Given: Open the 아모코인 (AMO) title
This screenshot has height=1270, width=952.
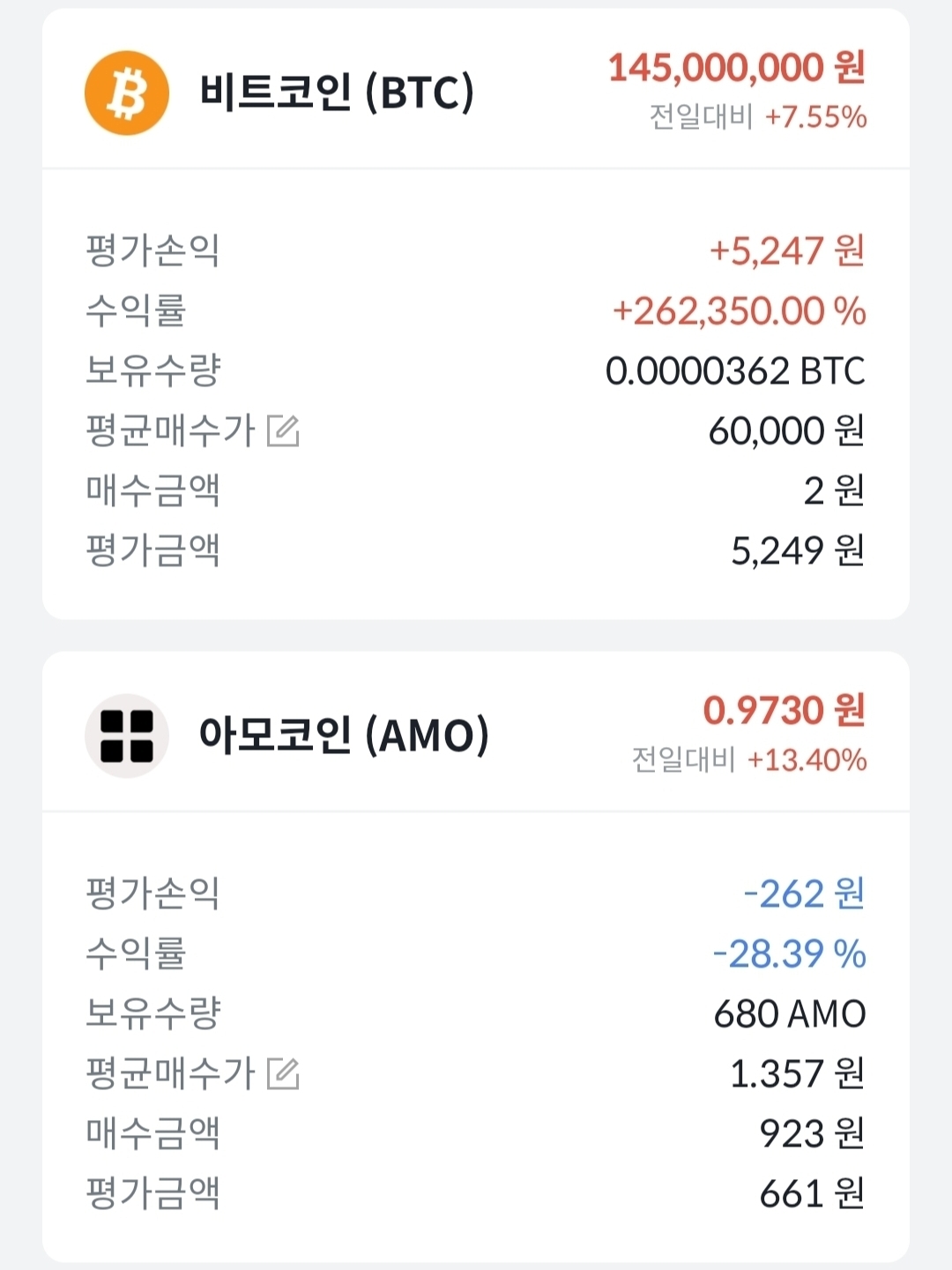Looking at the screenshot, I should (343, 736).
